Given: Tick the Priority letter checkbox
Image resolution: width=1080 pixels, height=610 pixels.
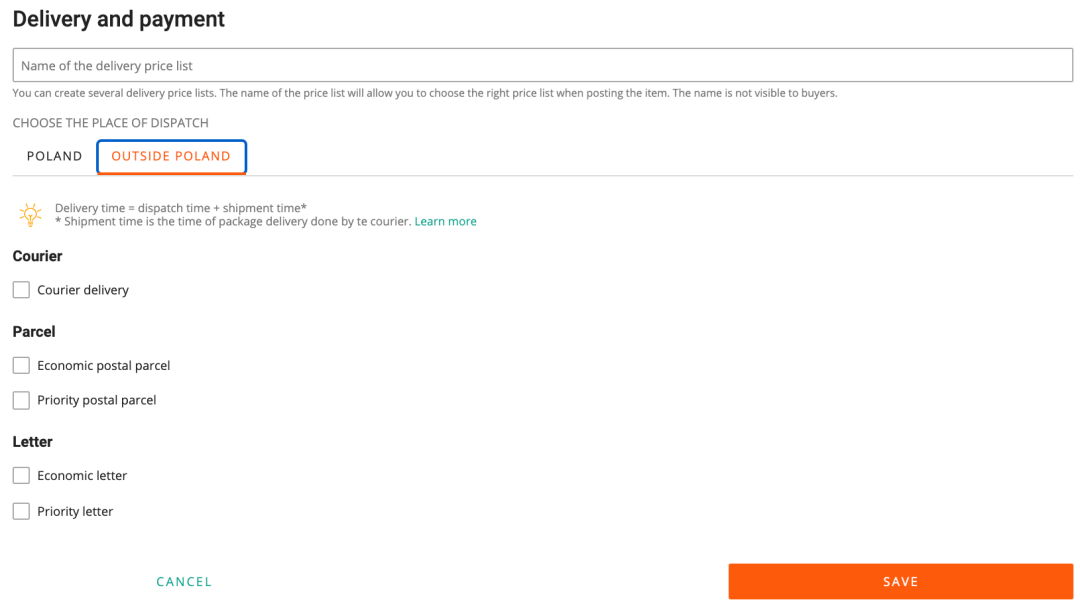Looking at the screenshot, I should (21, 511).
